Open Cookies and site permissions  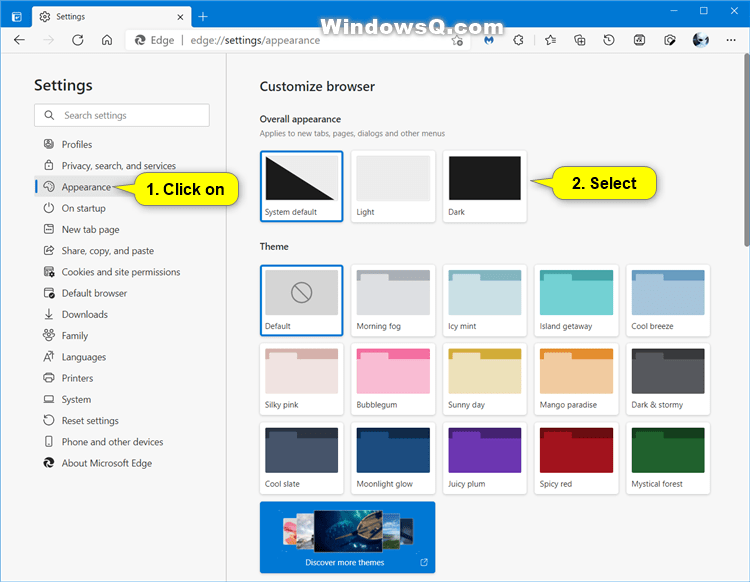point(121,272)
